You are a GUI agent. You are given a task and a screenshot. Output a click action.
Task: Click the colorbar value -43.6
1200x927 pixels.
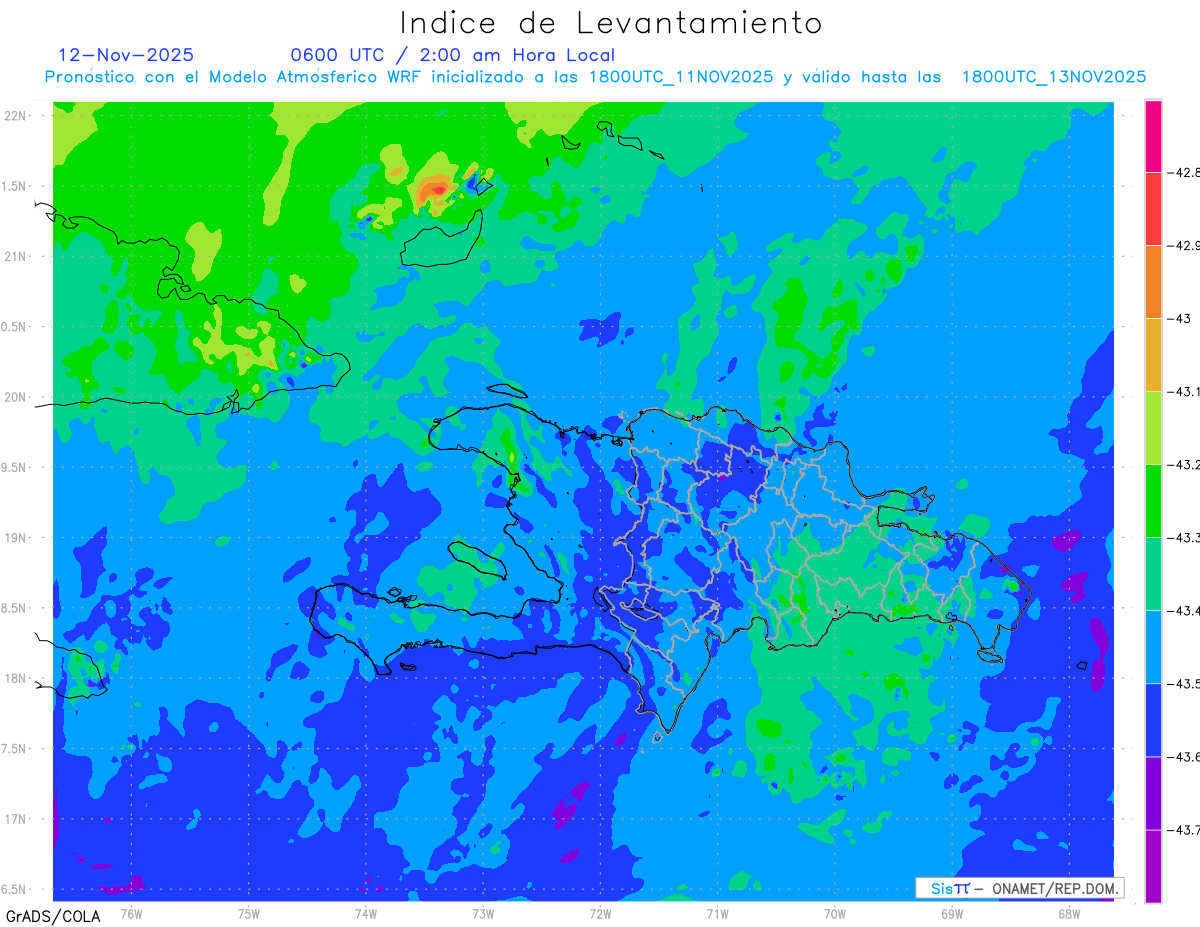(1184, 757)
